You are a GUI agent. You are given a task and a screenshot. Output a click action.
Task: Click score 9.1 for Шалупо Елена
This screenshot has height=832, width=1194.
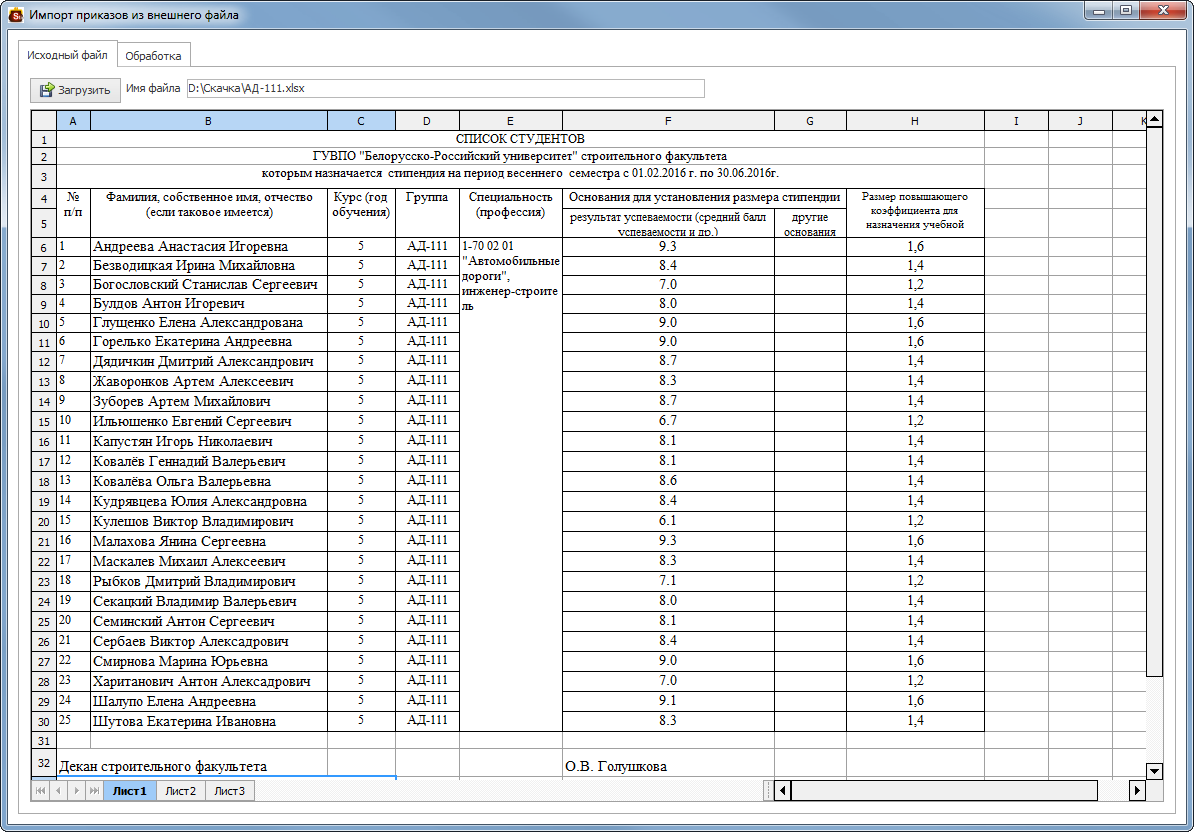pyautogui.click(x=668, y=700)
